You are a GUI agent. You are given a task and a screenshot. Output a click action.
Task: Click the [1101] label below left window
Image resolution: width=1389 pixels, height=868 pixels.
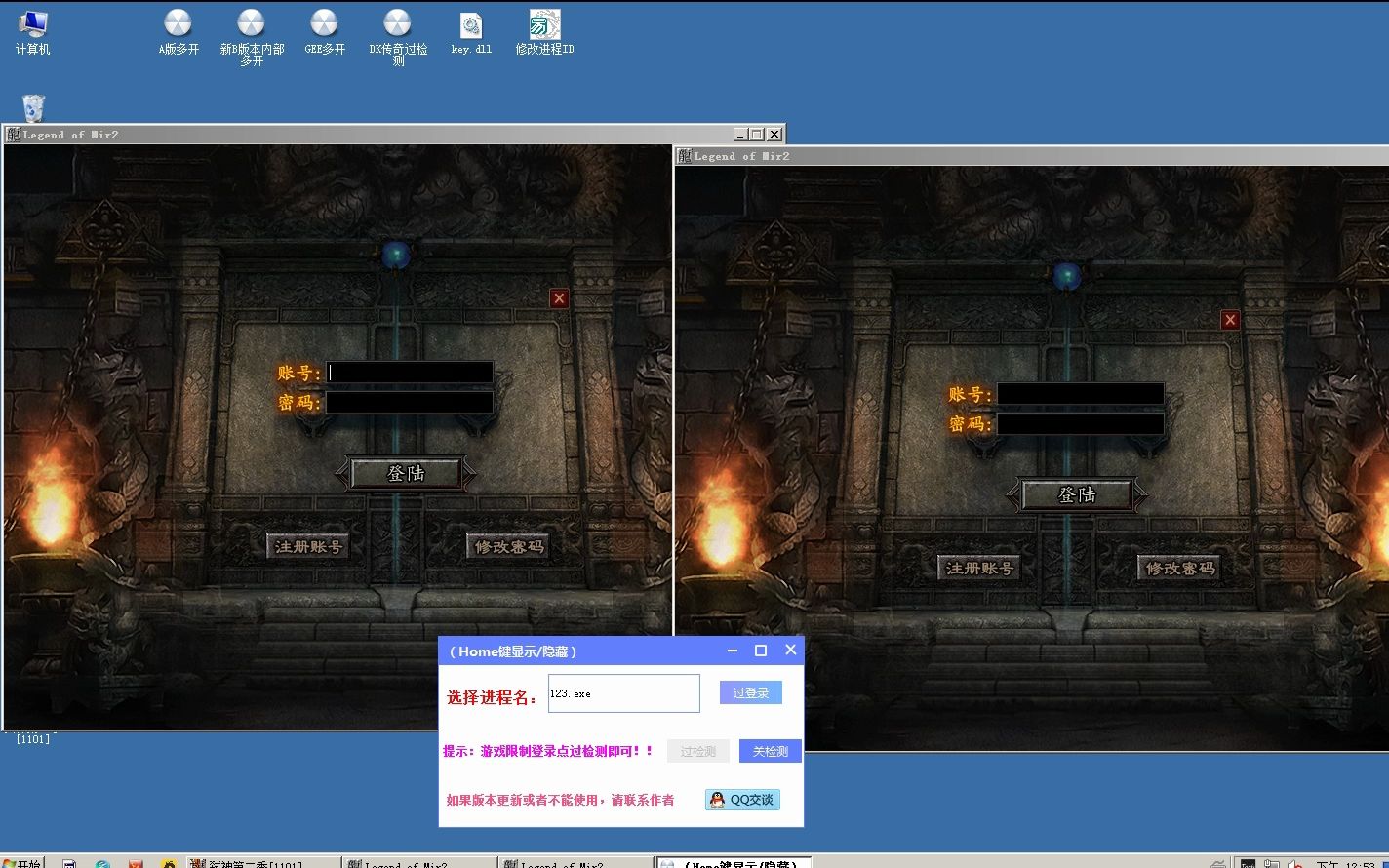point(32,738)
